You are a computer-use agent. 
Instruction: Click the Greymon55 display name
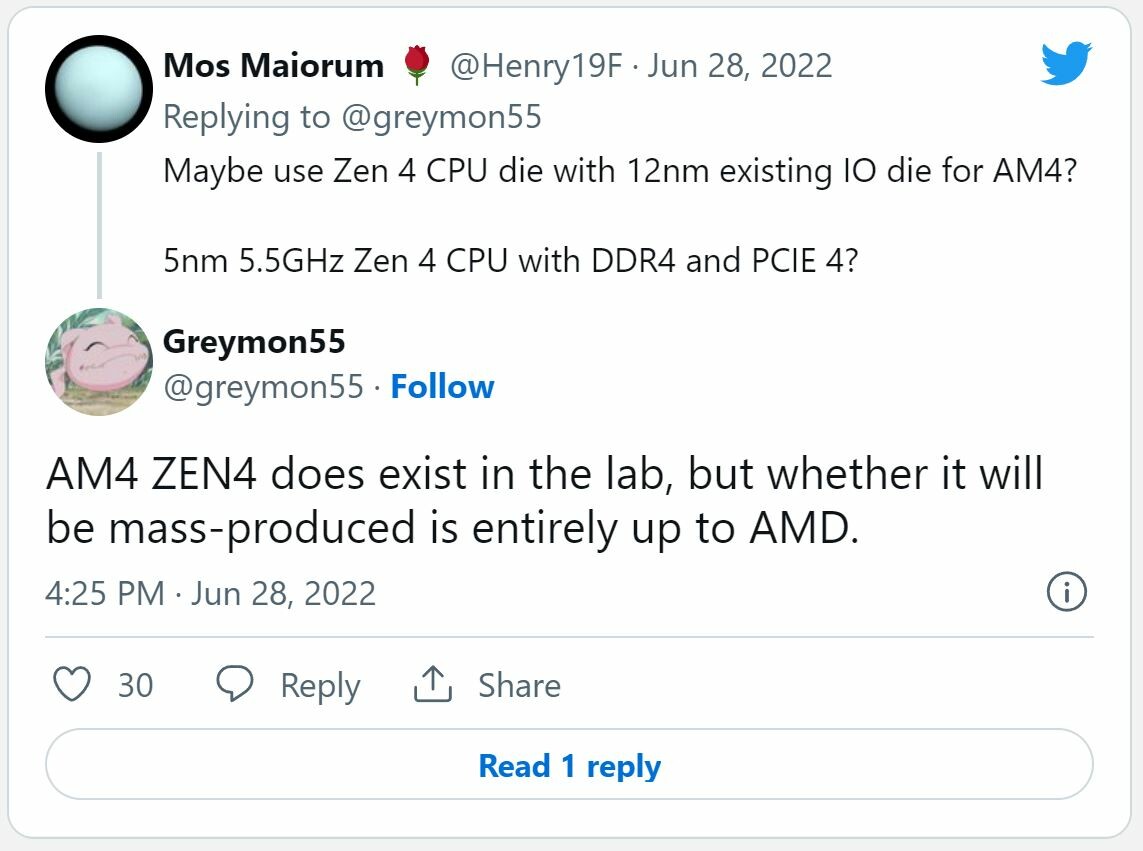254,342
